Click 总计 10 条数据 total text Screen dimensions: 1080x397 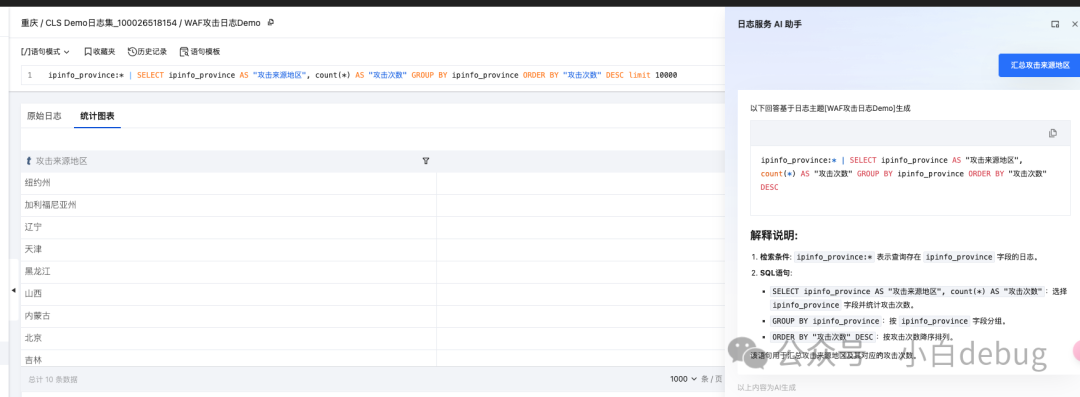click(52, 380)
